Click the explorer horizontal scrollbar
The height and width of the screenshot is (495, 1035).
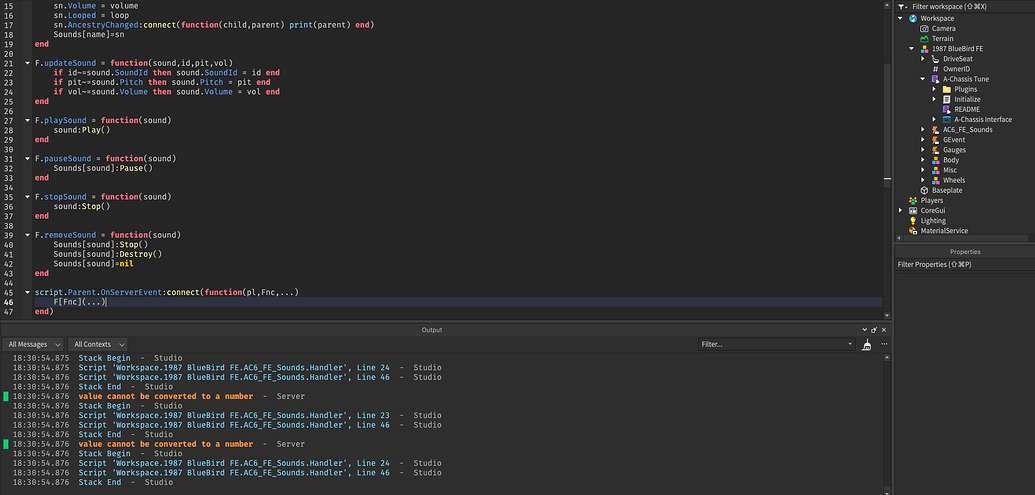click(964, 238)
